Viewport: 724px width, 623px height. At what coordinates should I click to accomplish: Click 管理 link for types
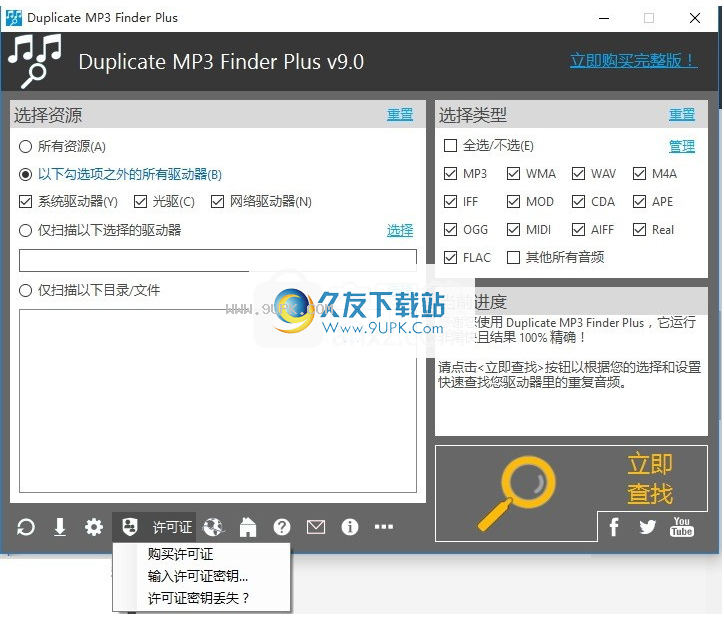[682, 147]
